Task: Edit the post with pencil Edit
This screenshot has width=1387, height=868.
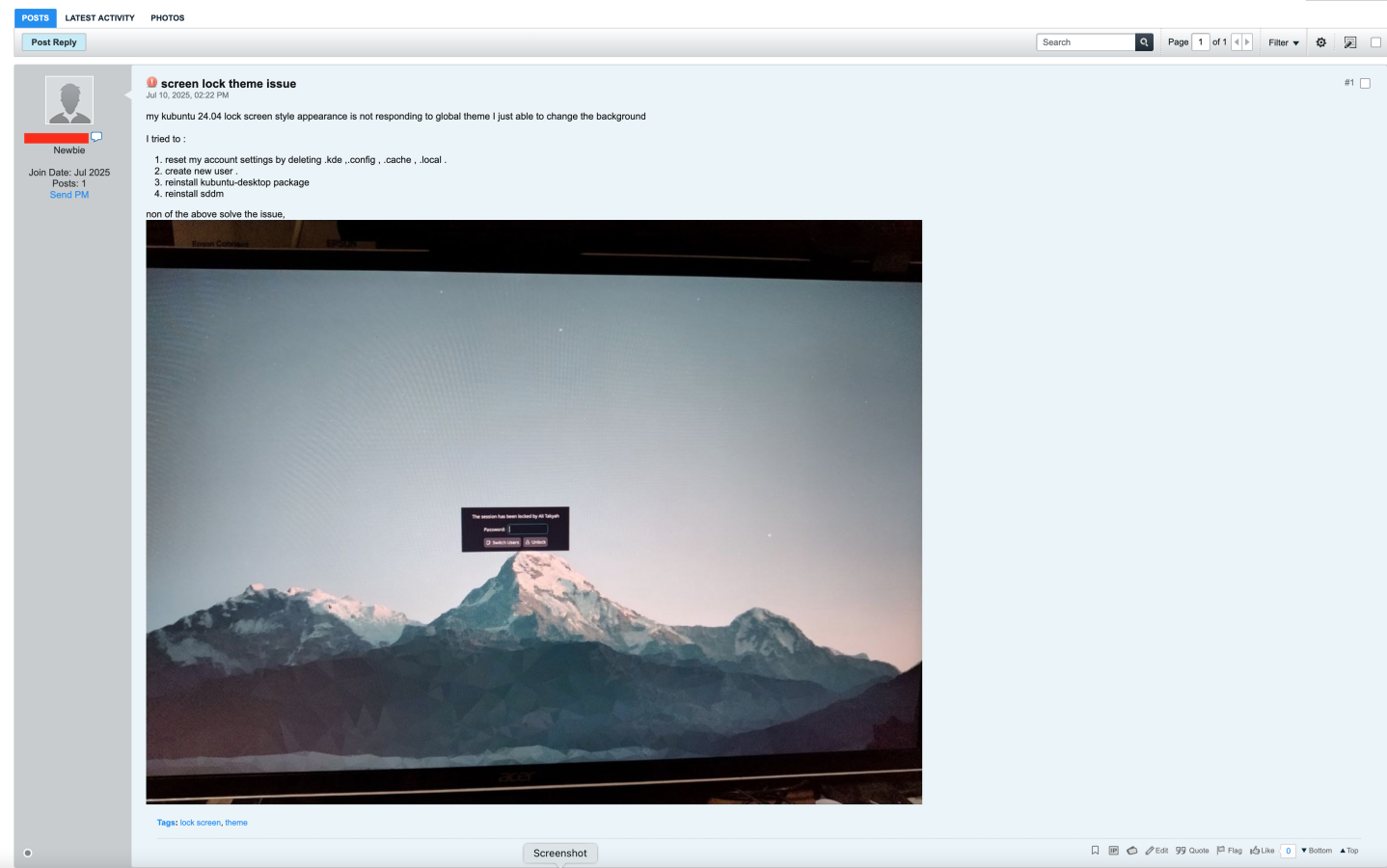Action: pyautogui.click(x=1156, y=851)
